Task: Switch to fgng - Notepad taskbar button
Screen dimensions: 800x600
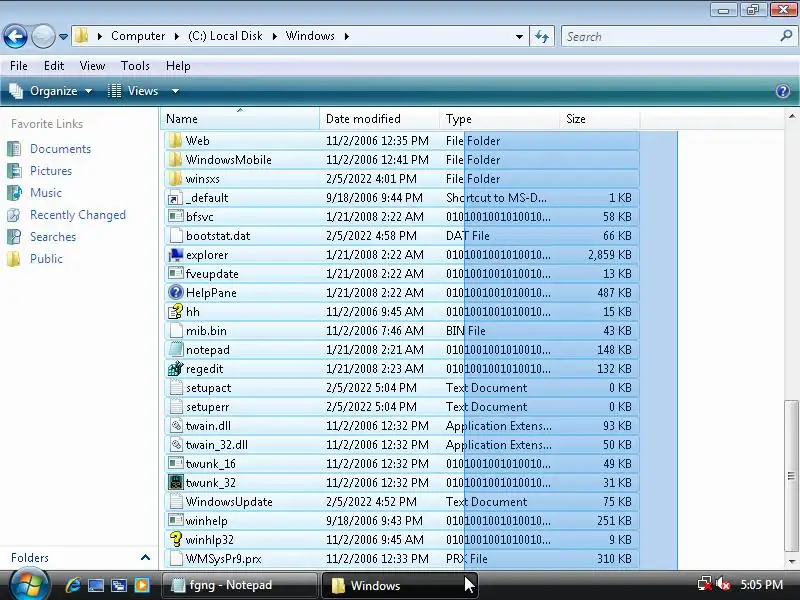Action: [240, 585]
